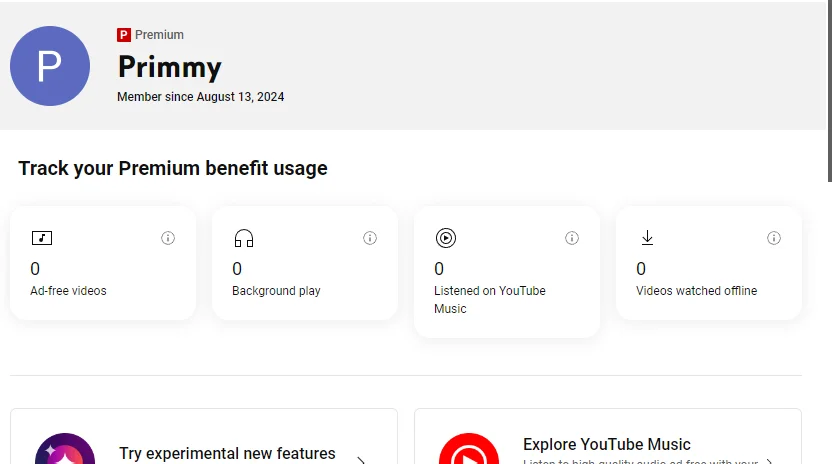This screenshot has width=832, height=464.
Task: Click the Ad-free videos music note icon
Action: 42,238
